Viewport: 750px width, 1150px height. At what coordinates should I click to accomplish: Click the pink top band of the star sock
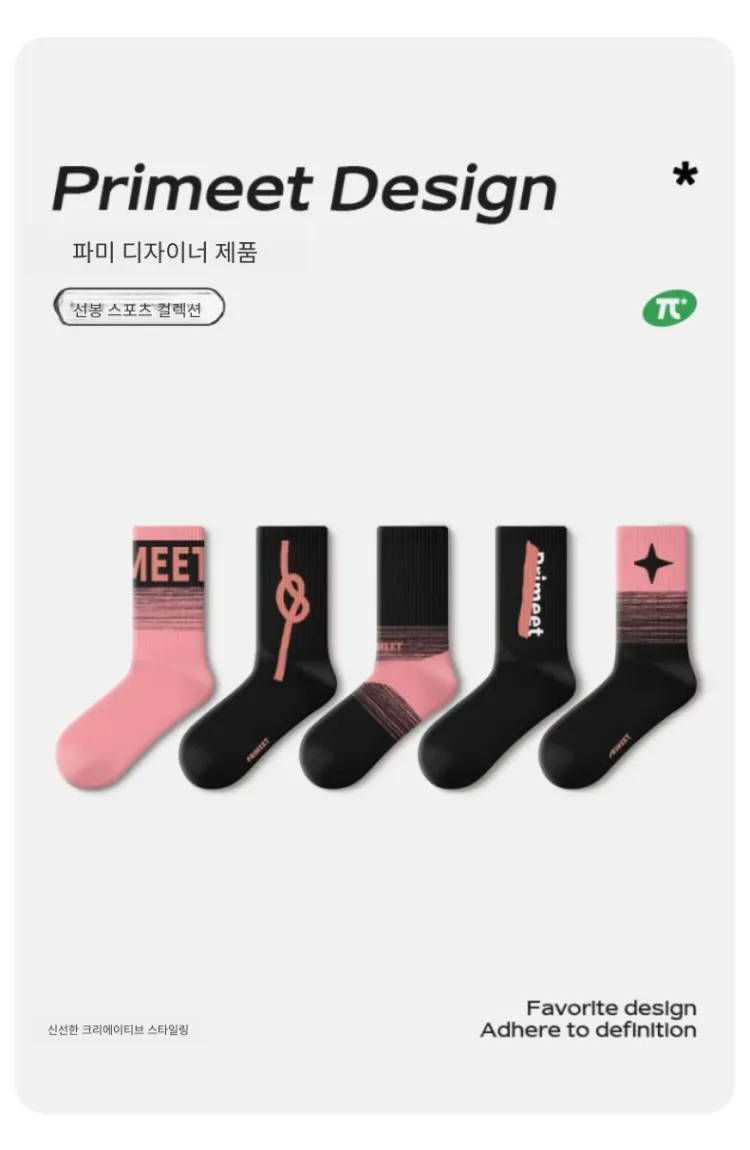pos(652,557)
